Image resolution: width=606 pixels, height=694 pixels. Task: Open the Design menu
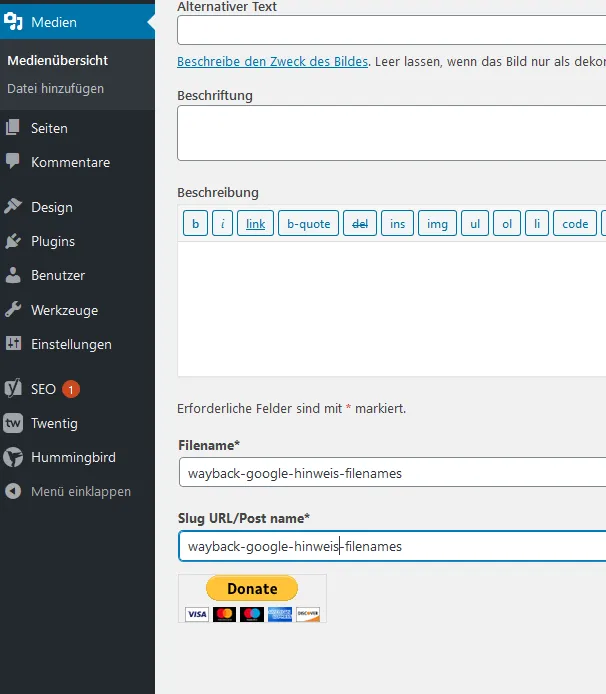point(77,207)
